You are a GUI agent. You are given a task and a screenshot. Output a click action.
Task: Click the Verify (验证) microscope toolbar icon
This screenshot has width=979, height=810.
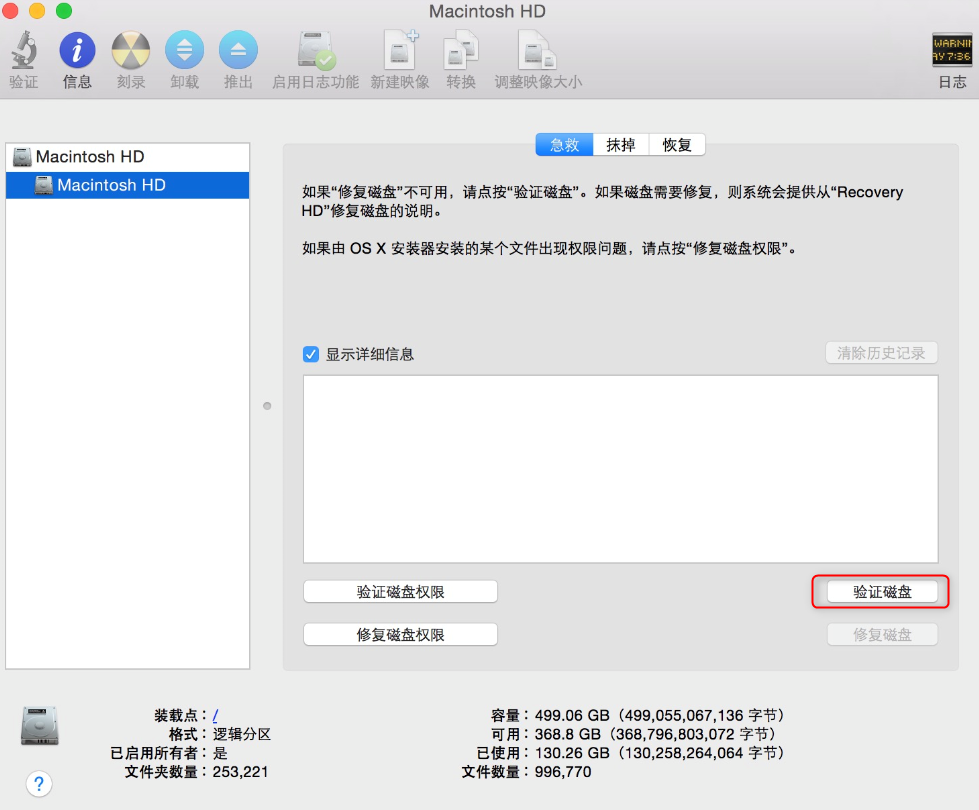24,50
